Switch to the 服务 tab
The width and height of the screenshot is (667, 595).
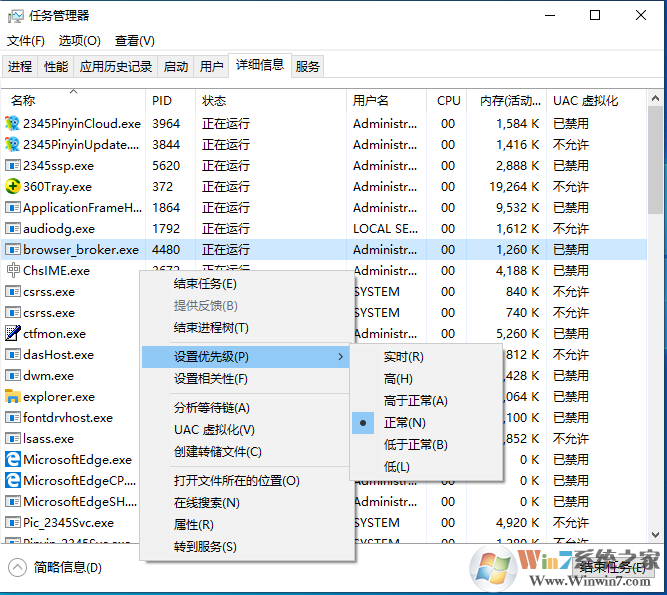(307, 66)
